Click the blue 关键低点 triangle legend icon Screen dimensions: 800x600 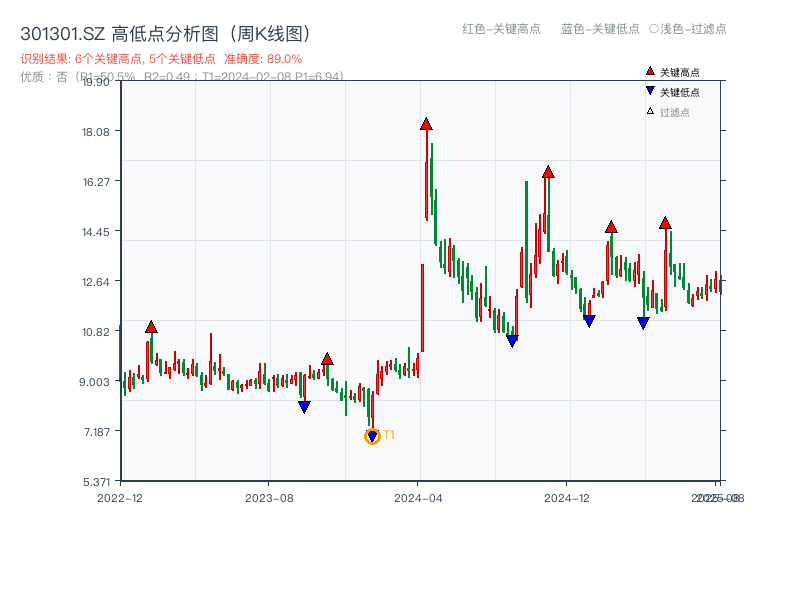(x=649, y=90)
